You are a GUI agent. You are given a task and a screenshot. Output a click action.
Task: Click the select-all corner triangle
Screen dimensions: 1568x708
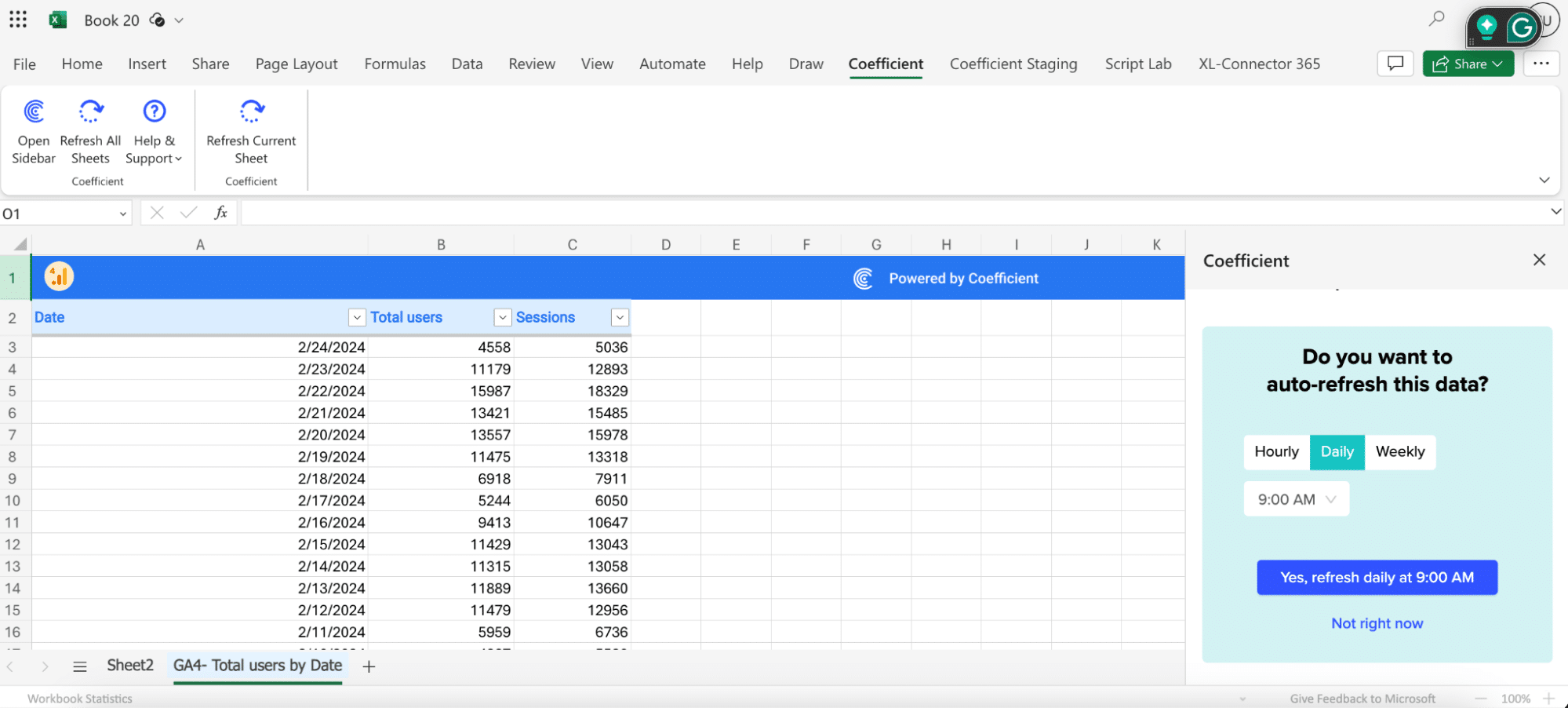20,244
